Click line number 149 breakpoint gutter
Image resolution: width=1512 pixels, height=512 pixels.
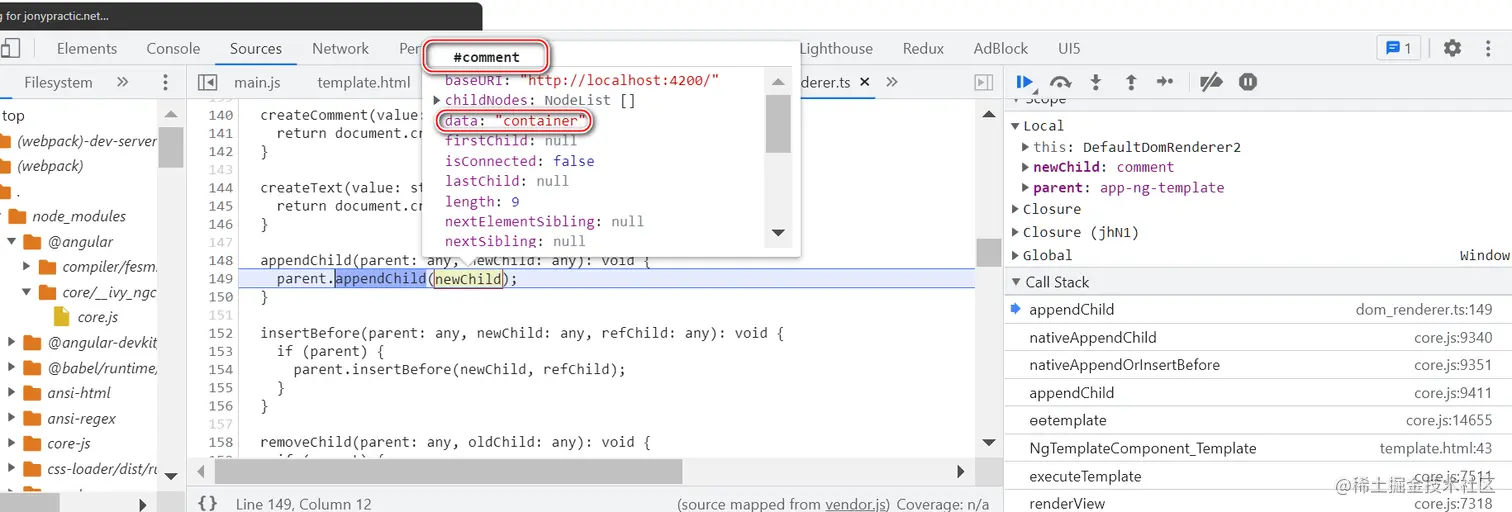(220, 279)
